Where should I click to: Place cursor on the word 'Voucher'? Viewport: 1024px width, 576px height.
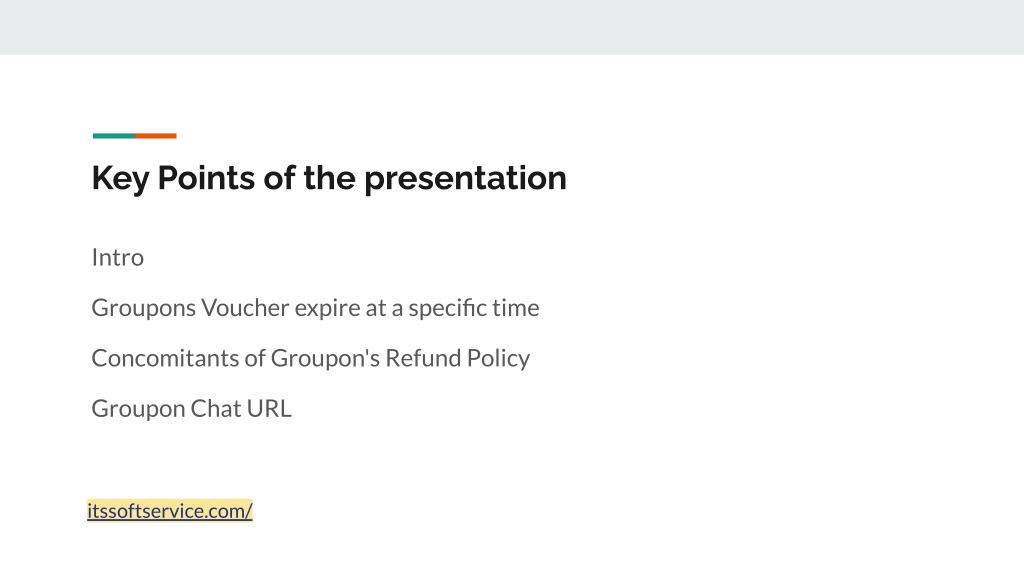point(245,308)
